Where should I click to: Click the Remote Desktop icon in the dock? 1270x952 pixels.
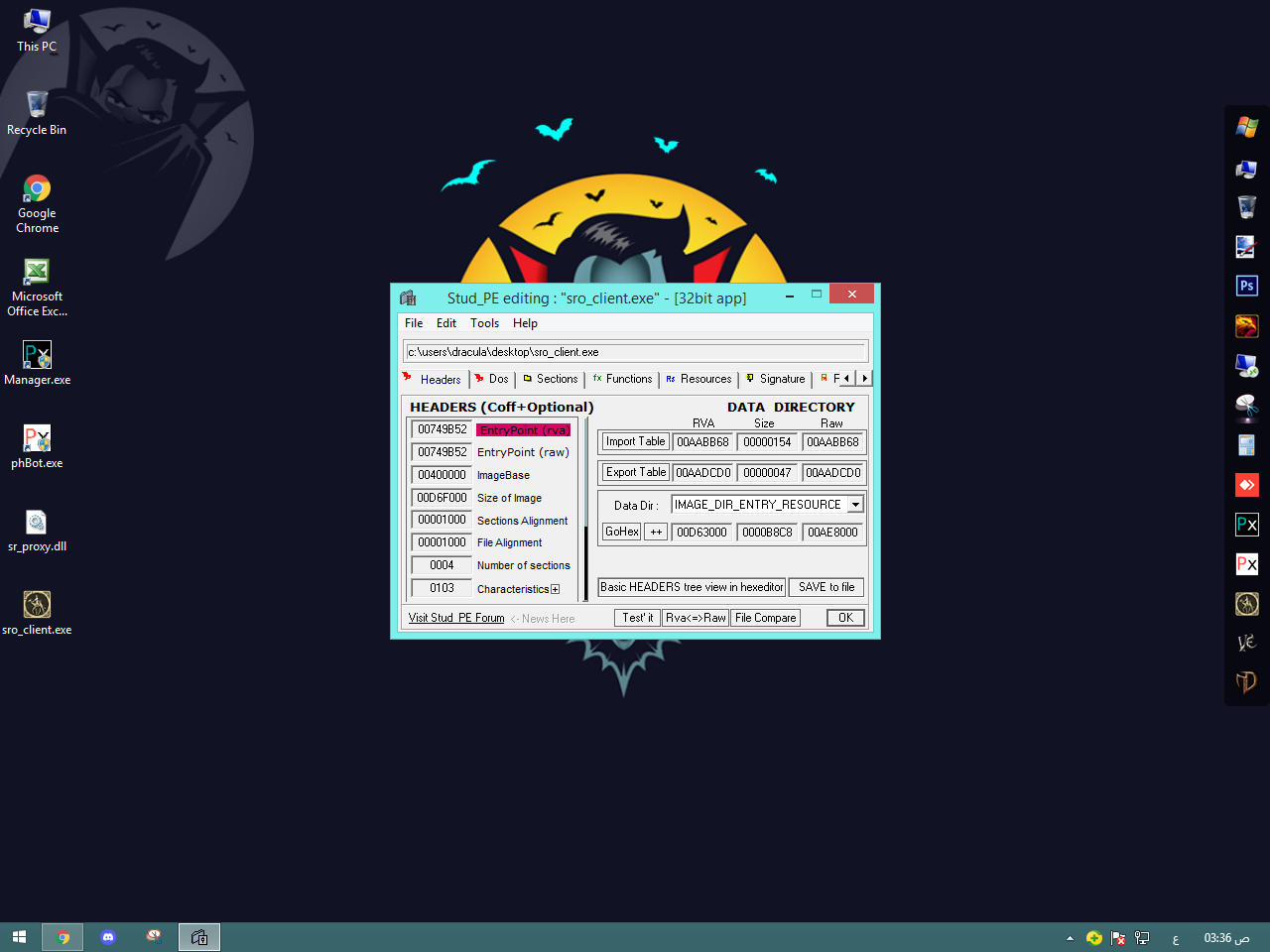pos(1247,365)
